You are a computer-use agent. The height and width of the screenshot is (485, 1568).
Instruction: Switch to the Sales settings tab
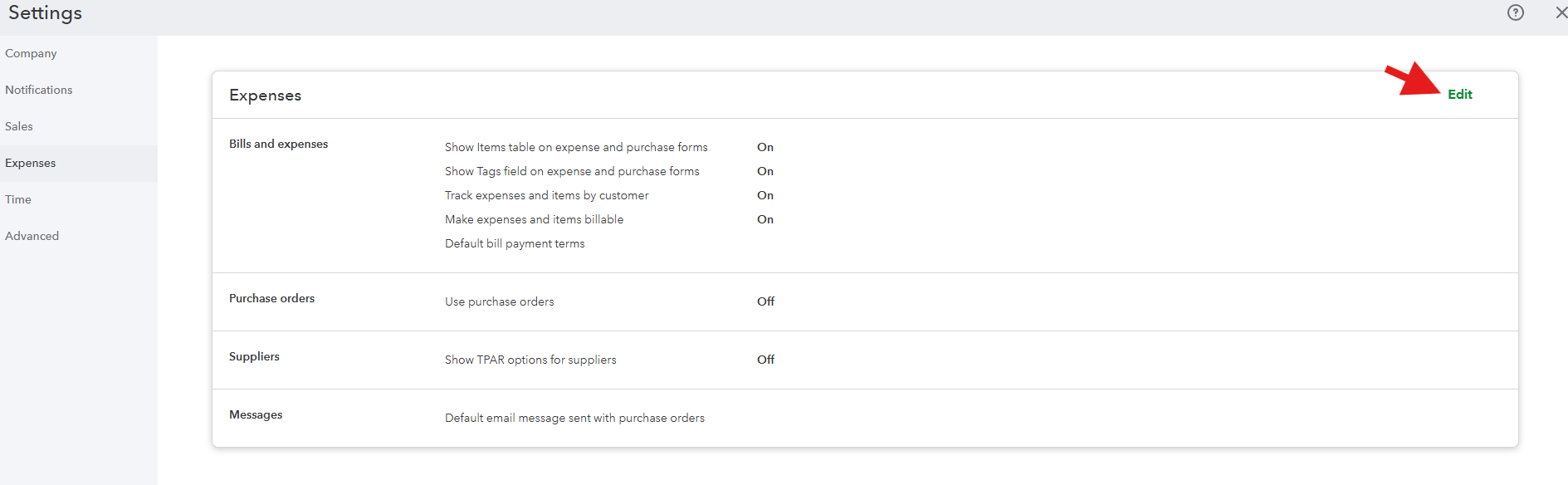pos(19,126)
